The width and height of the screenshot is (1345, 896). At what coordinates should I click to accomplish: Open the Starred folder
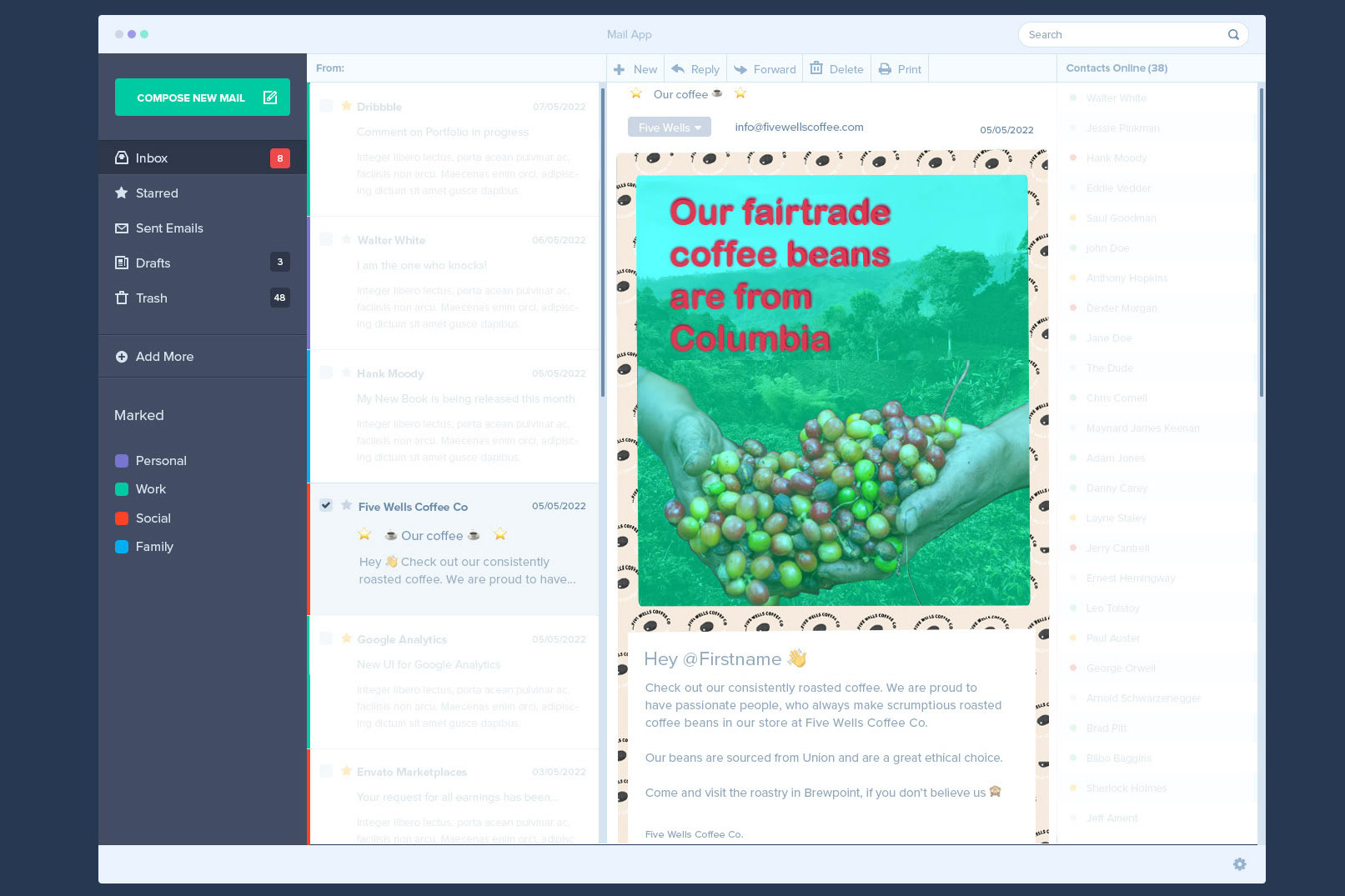(203, 193)
